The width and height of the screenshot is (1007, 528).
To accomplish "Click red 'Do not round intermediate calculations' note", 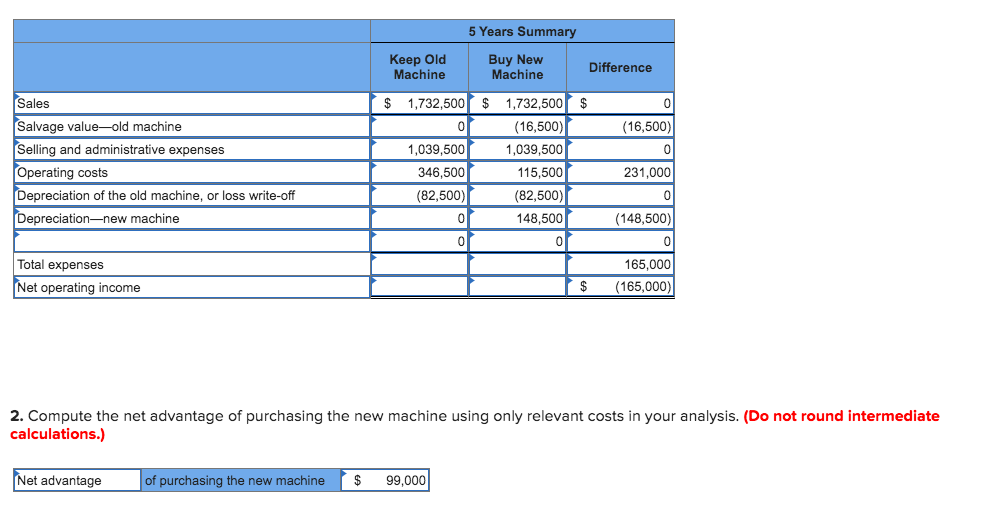I will tap(475, 425).
